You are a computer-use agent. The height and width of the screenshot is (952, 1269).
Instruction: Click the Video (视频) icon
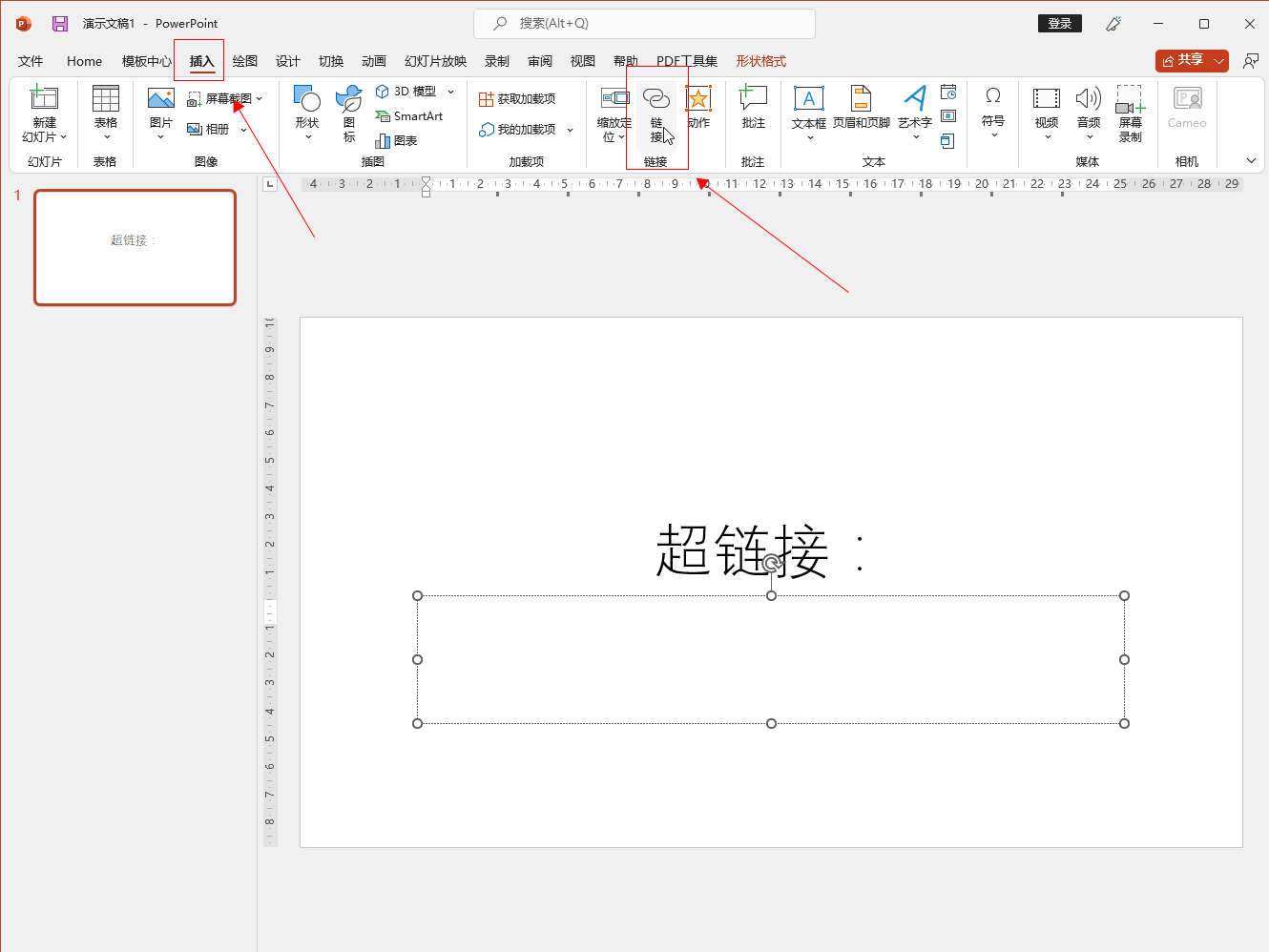coord(1047,97)
